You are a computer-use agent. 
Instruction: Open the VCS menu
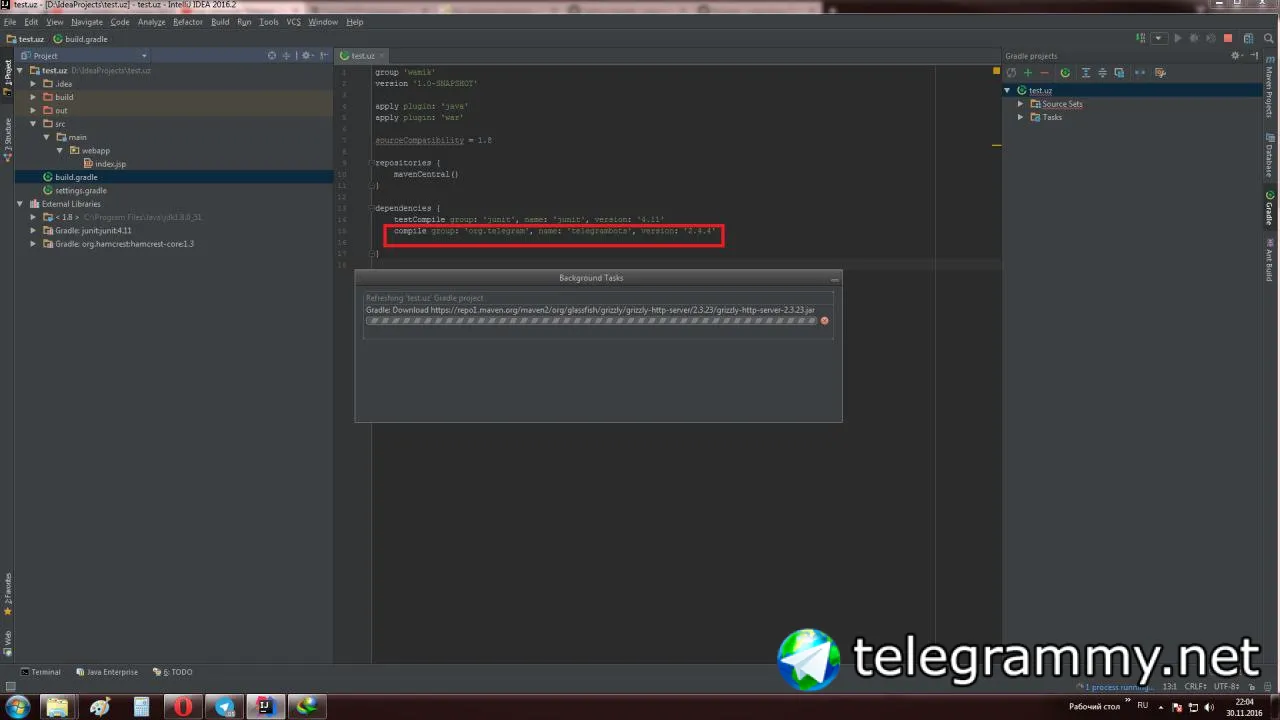point(293,22)
